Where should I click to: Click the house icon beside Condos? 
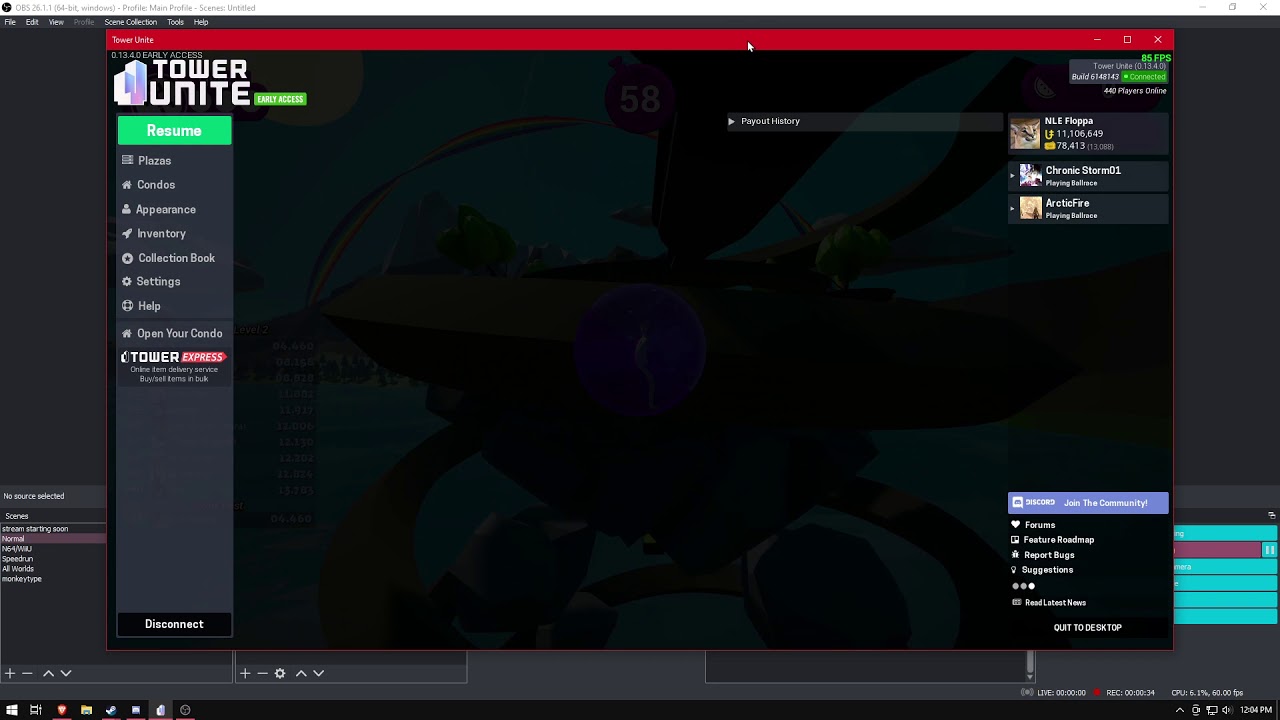click(127, 185)
